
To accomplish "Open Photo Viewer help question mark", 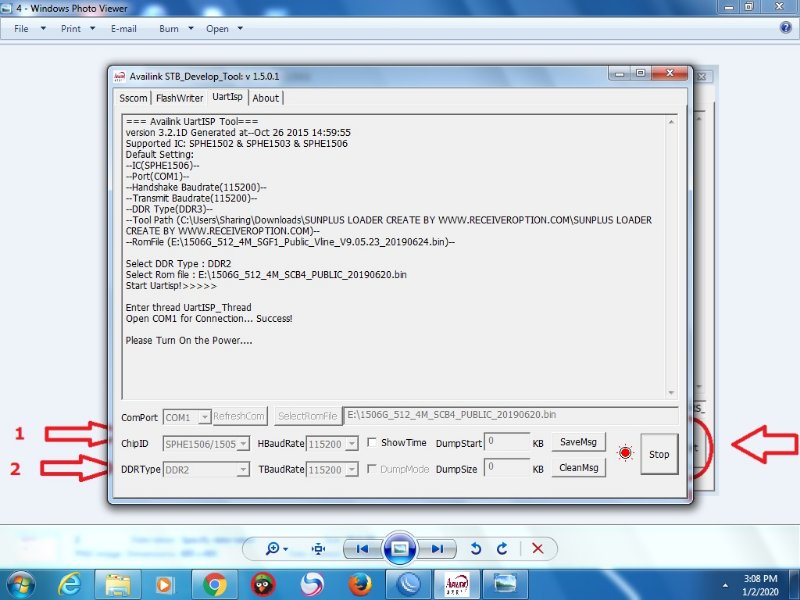I will [x=785, y=28].
